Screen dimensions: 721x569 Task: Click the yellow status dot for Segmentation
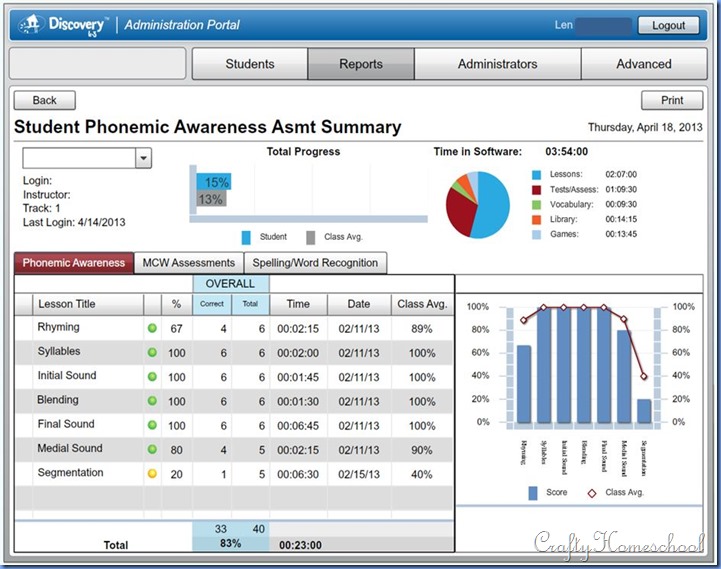tap(153, 473)
